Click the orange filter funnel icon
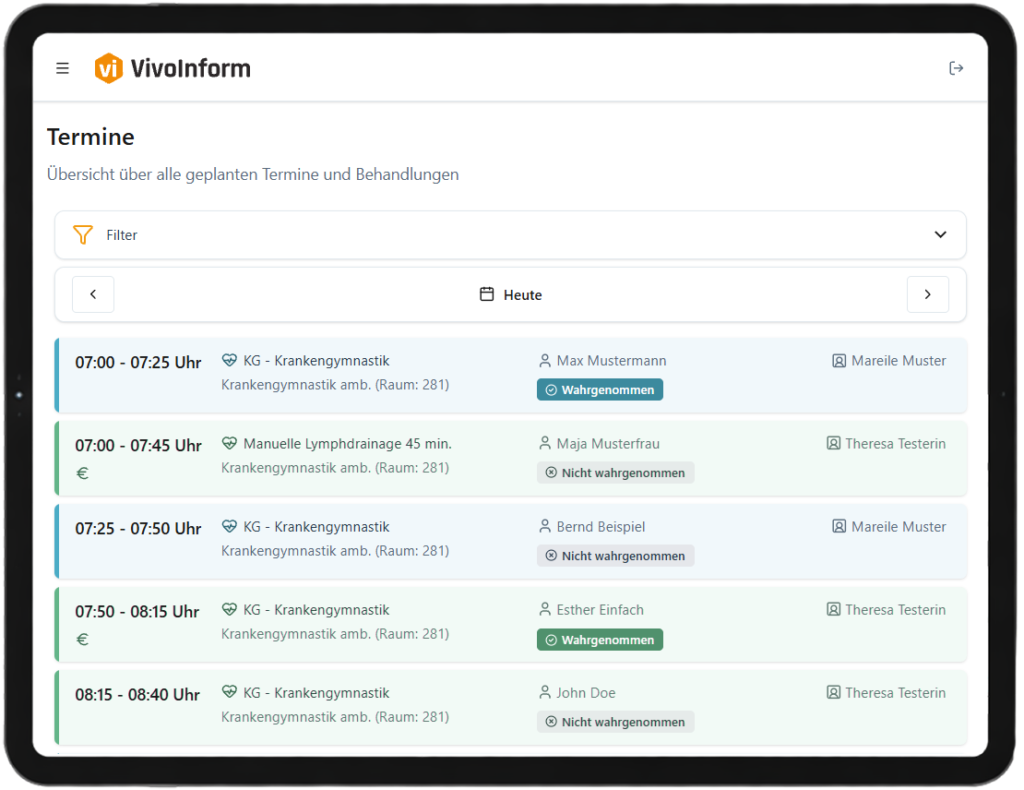This screenshot has height=790, width=1024. 83,235
